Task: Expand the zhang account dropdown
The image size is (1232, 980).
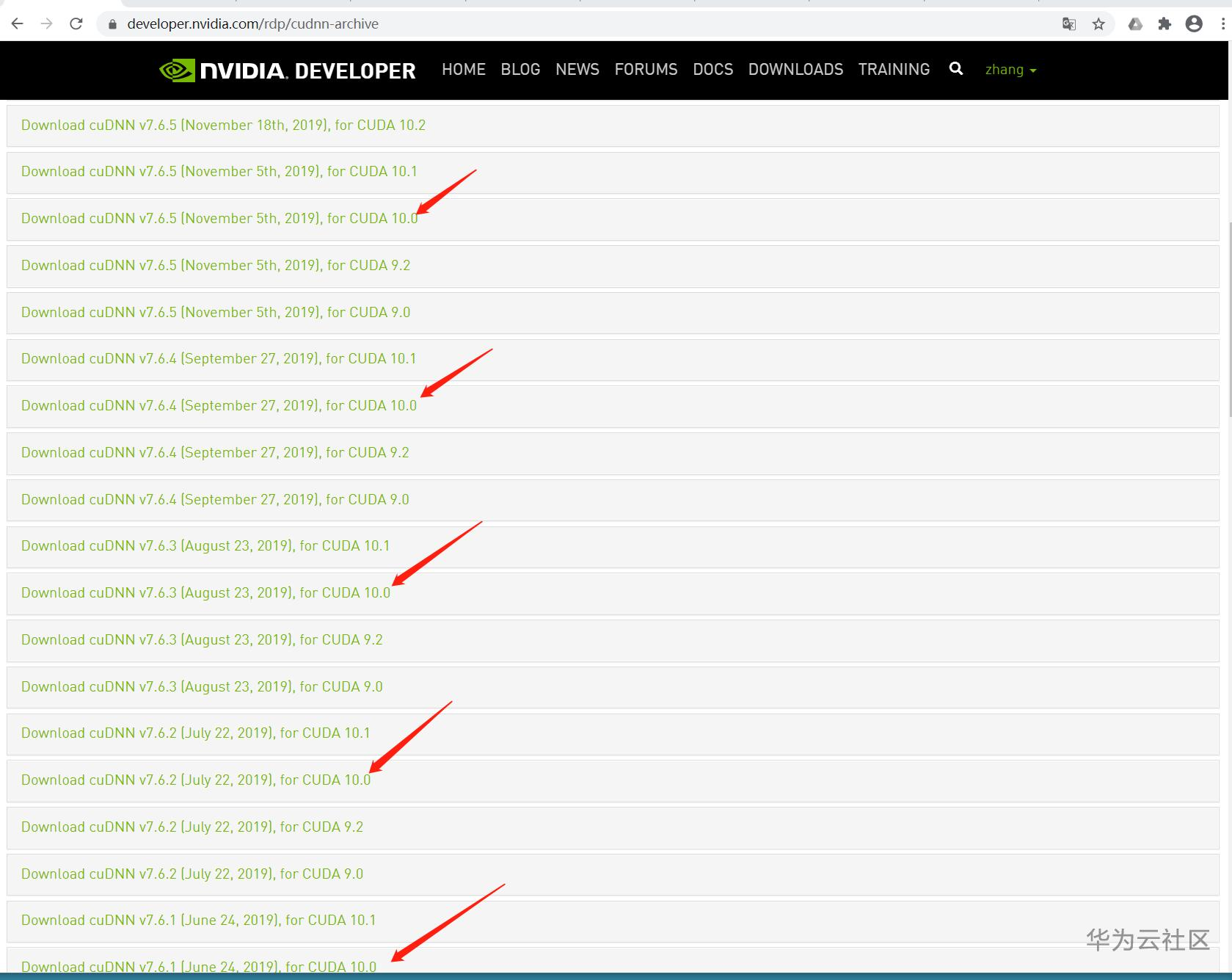Action: [1010, 70]
